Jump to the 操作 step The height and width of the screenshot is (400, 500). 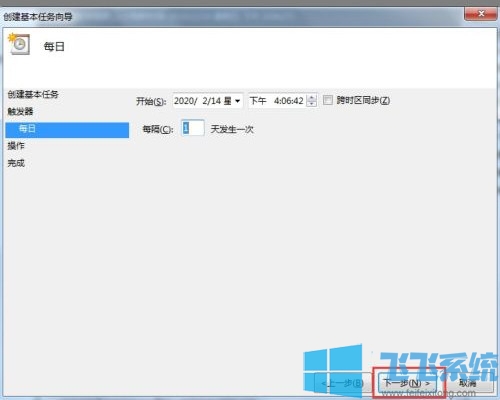[x=16, y=146]
